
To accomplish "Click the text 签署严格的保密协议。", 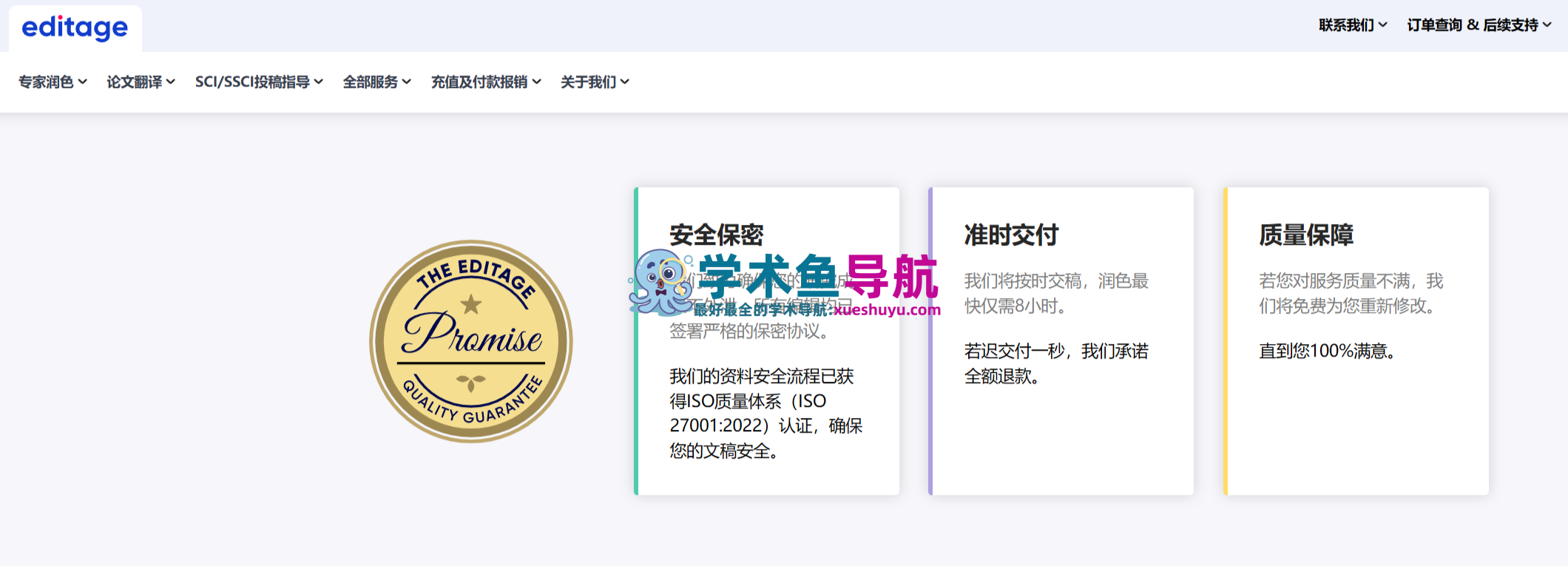I will click(750, 331).
